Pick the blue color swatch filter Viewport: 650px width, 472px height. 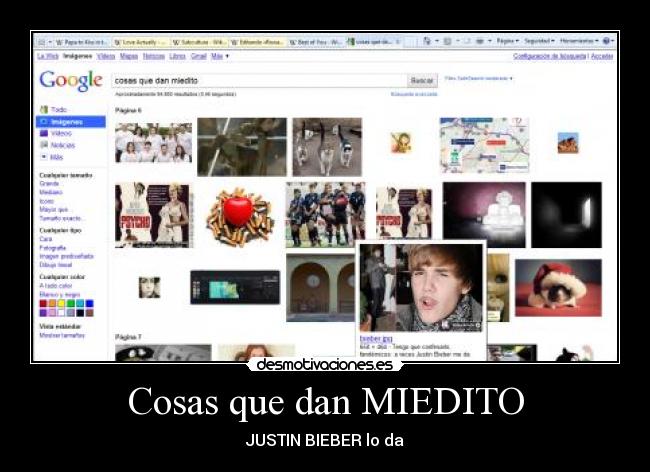coord(90,303)
